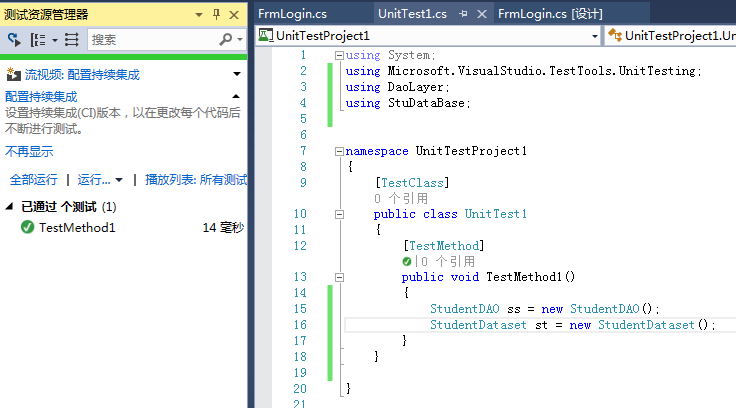Click the run tests after build icon

pyautogui.click(x=14, y=40)
